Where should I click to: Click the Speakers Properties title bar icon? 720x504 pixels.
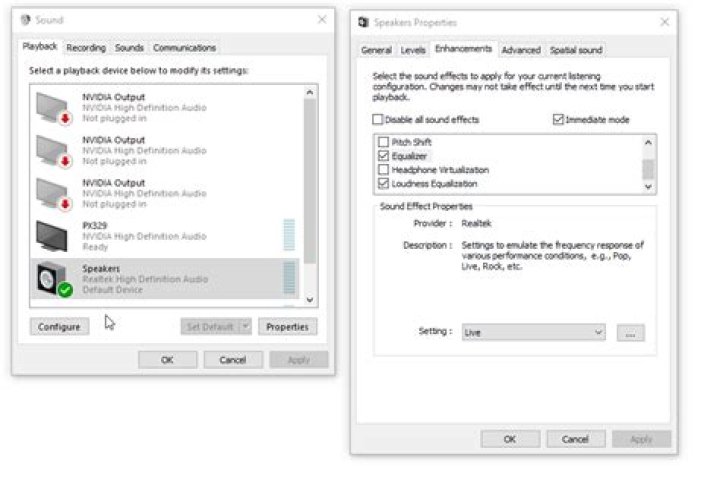point(363,22)
